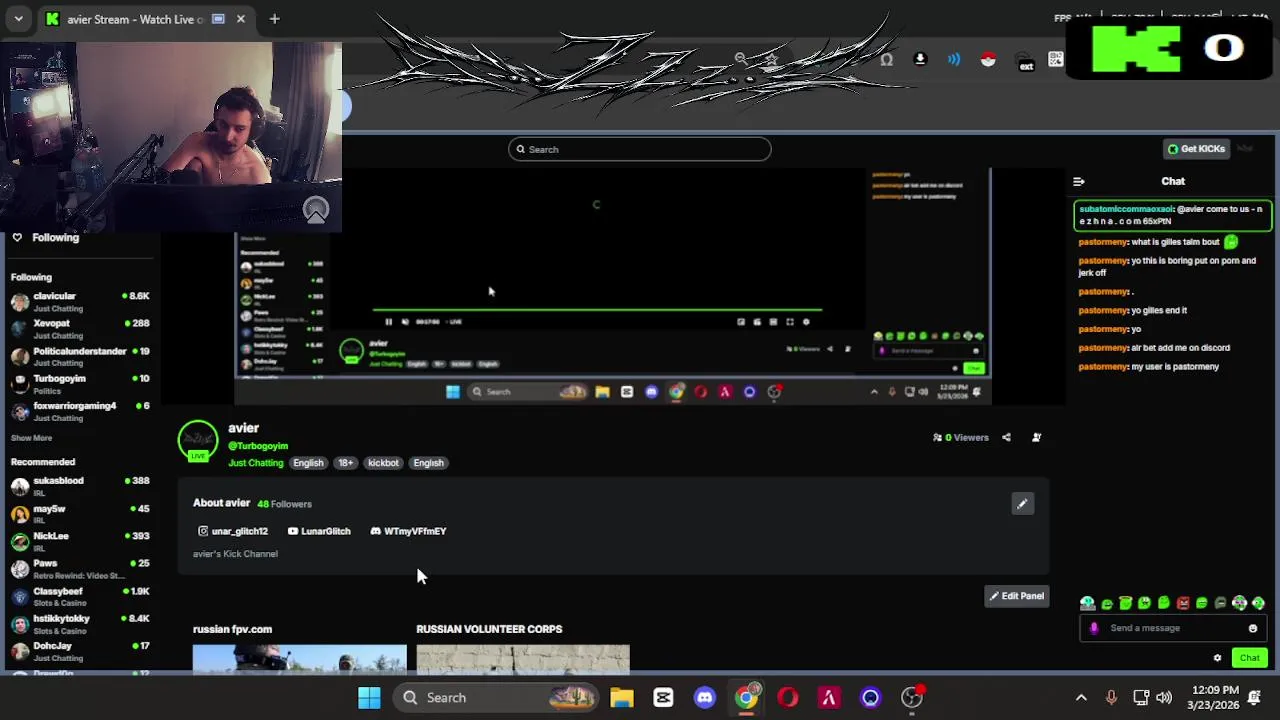Screen dimensions: 1280x720
Task: Open Turbogoyim channel in sidebar
Action: 80,384
